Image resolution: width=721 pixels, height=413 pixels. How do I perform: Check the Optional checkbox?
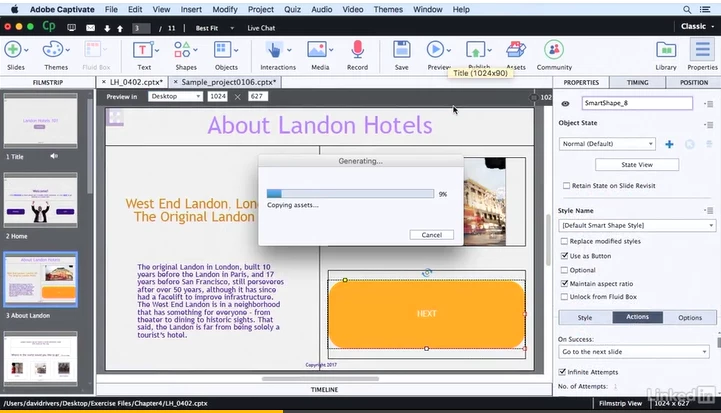564,270
